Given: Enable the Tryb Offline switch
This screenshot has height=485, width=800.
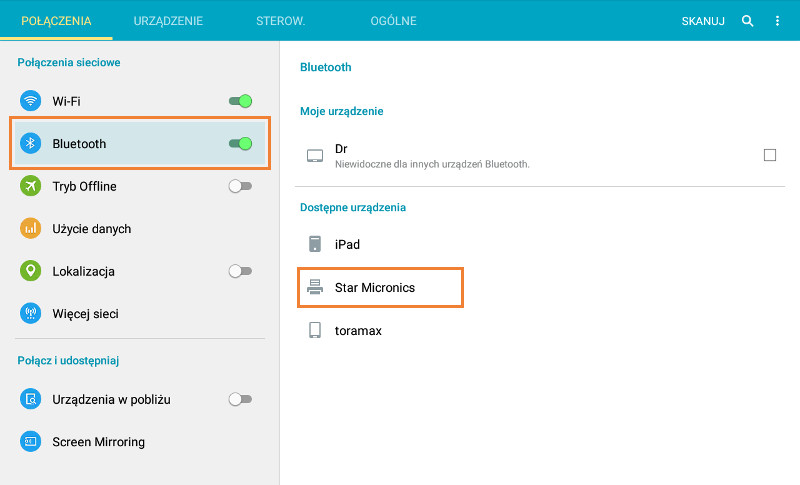Looking at the screenshot, I should click(x=240, y=186).
